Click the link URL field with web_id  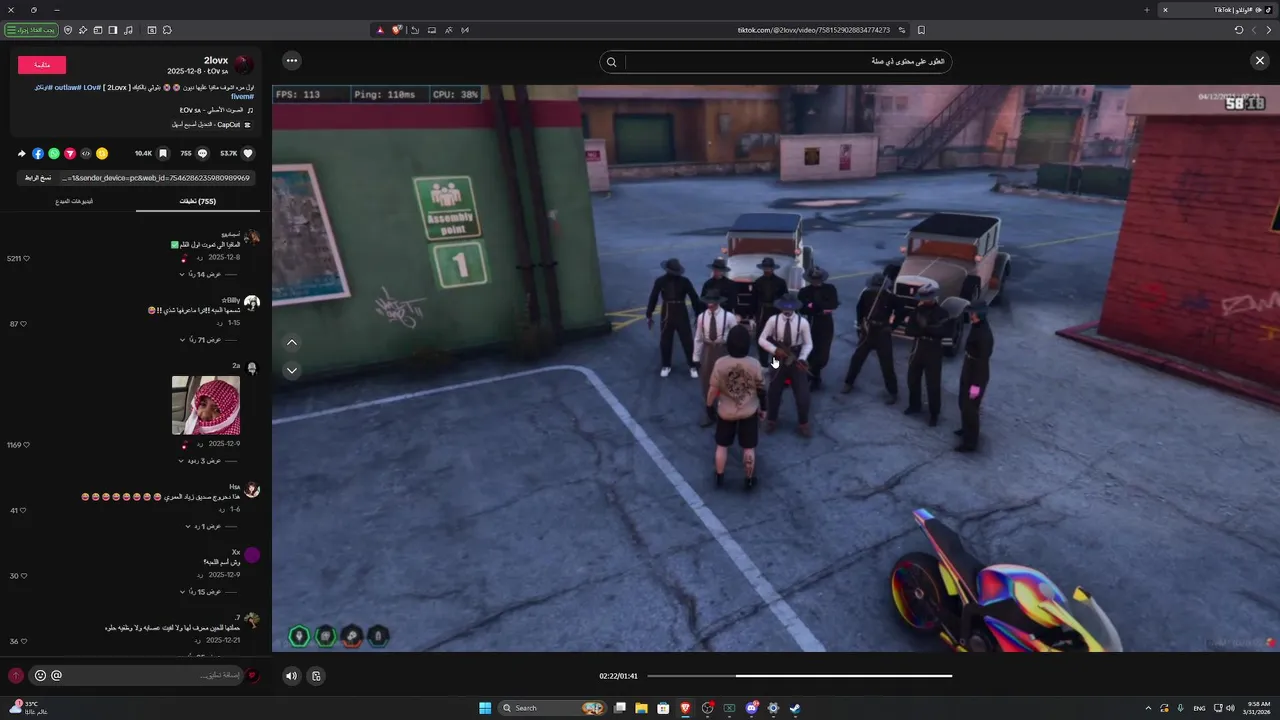(155, 178)
